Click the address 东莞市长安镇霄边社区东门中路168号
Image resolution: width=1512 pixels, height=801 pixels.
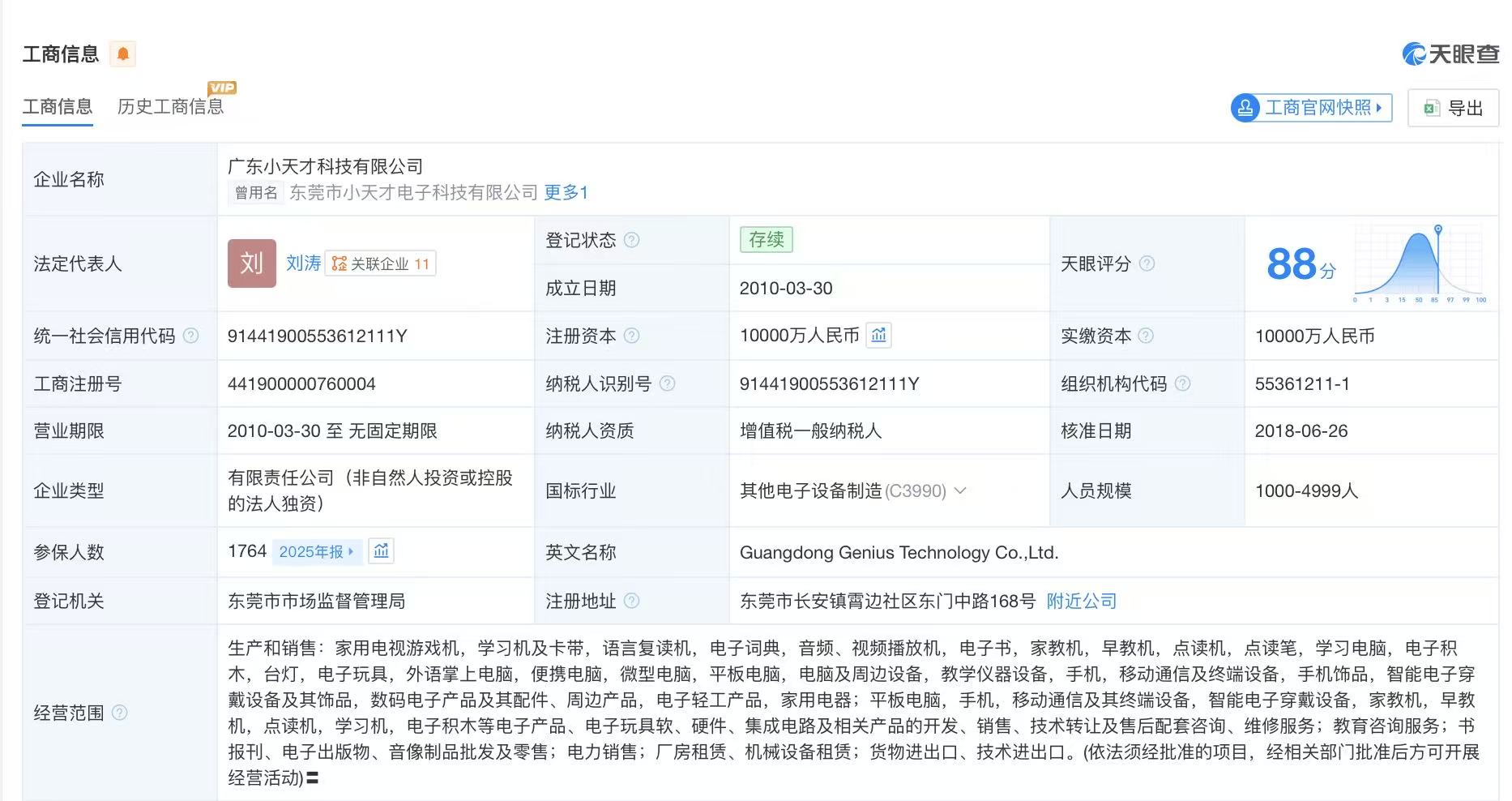coord(888,601)
